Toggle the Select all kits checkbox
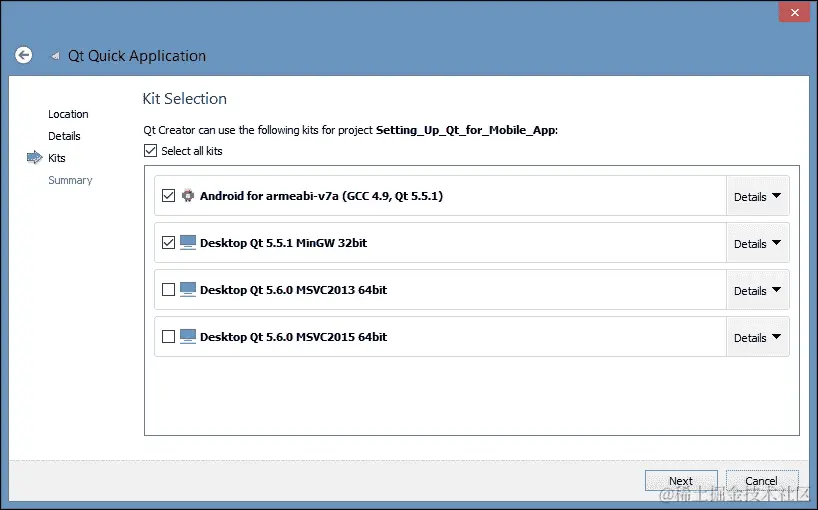This screenshot has height=510, width=818. point(151,151)
